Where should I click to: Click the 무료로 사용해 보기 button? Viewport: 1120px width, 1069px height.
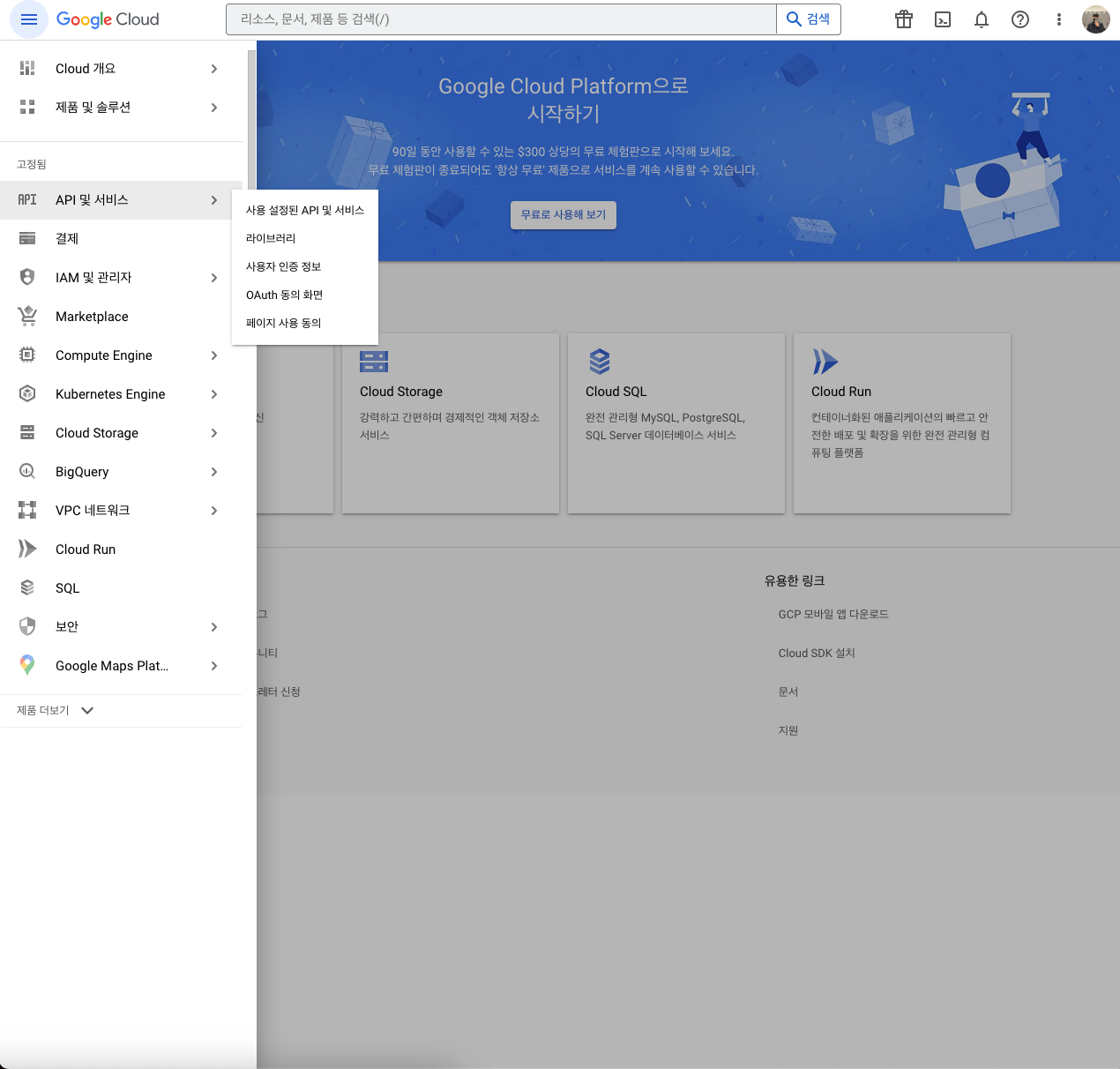(564, 215)
